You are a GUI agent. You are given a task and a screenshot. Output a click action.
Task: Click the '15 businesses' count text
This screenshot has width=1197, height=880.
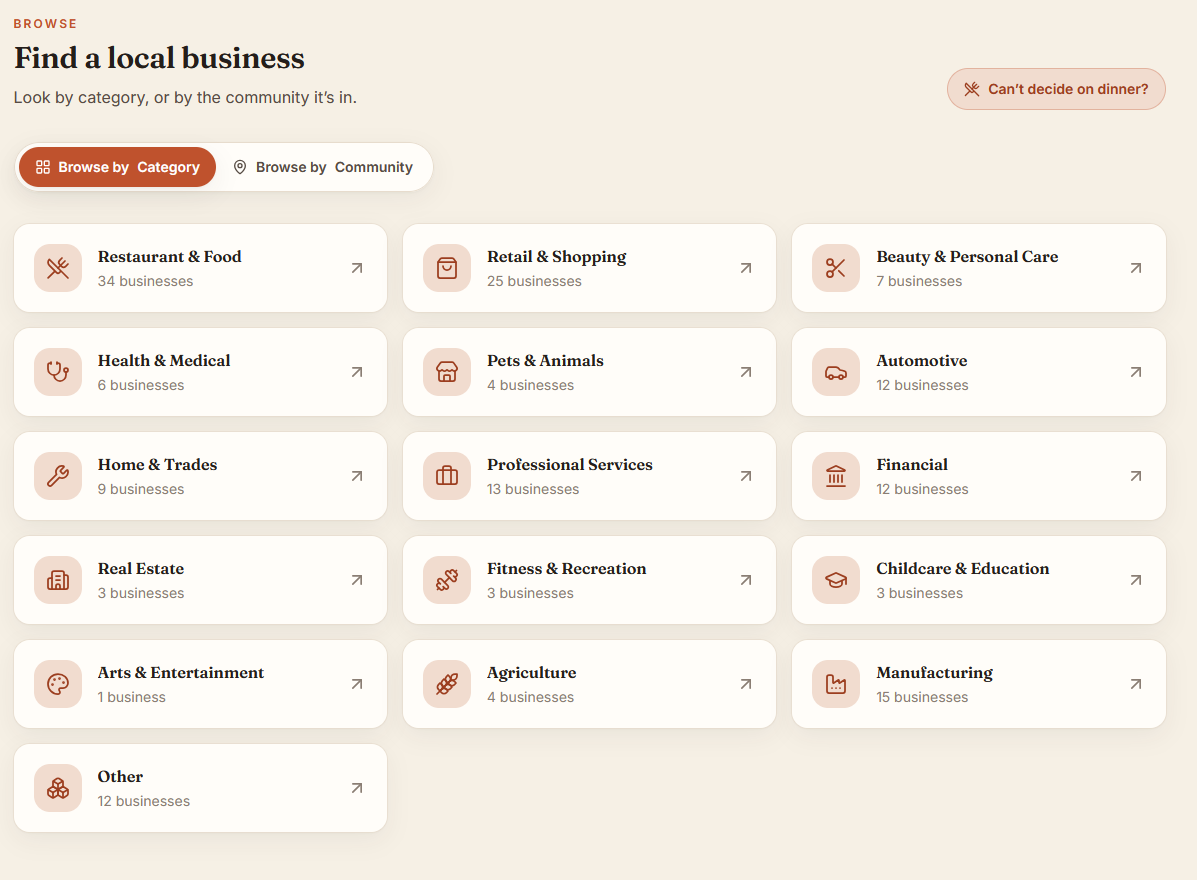tap(922, 697)
